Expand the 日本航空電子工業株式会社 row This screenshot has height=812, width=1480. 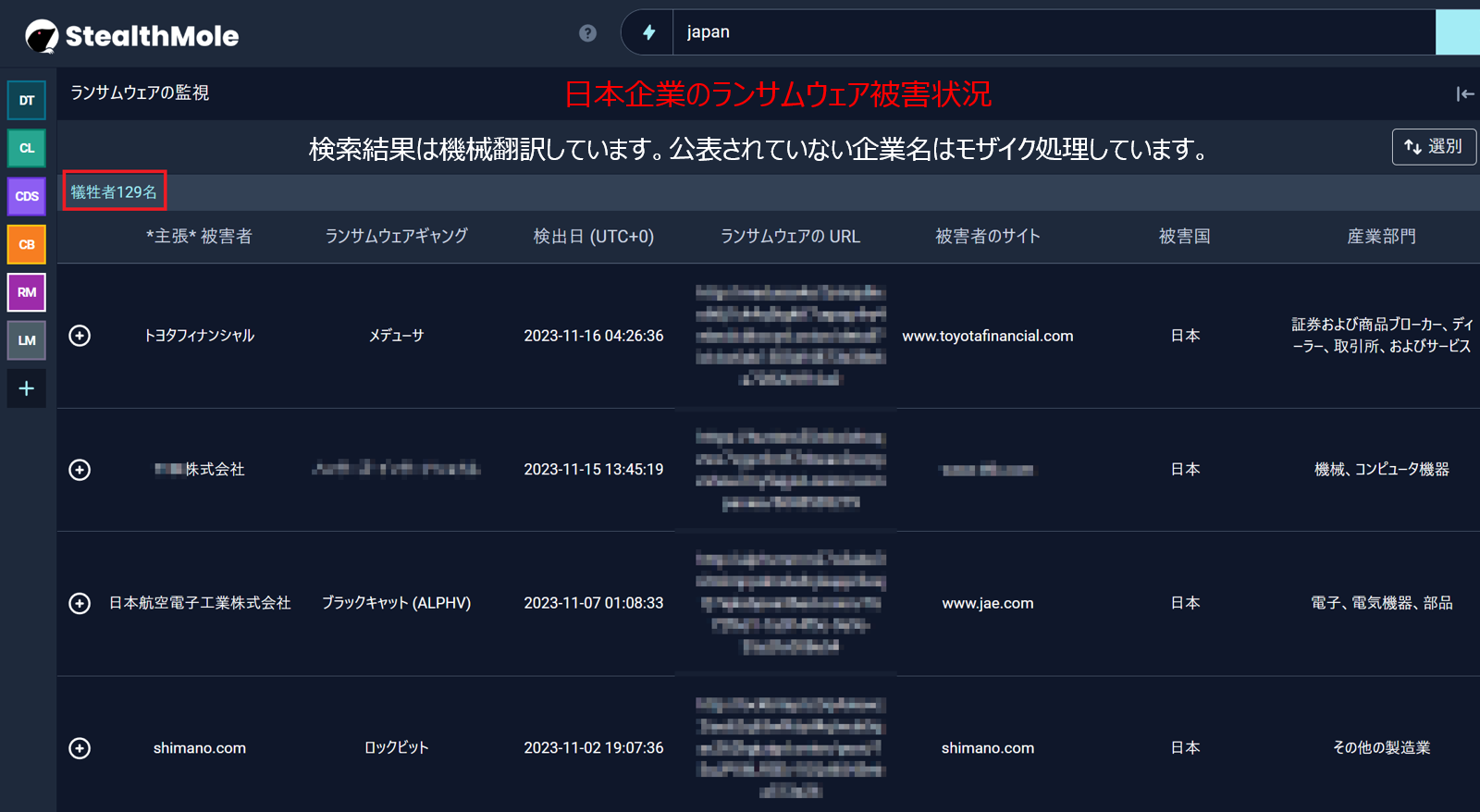tap(80, 604)
